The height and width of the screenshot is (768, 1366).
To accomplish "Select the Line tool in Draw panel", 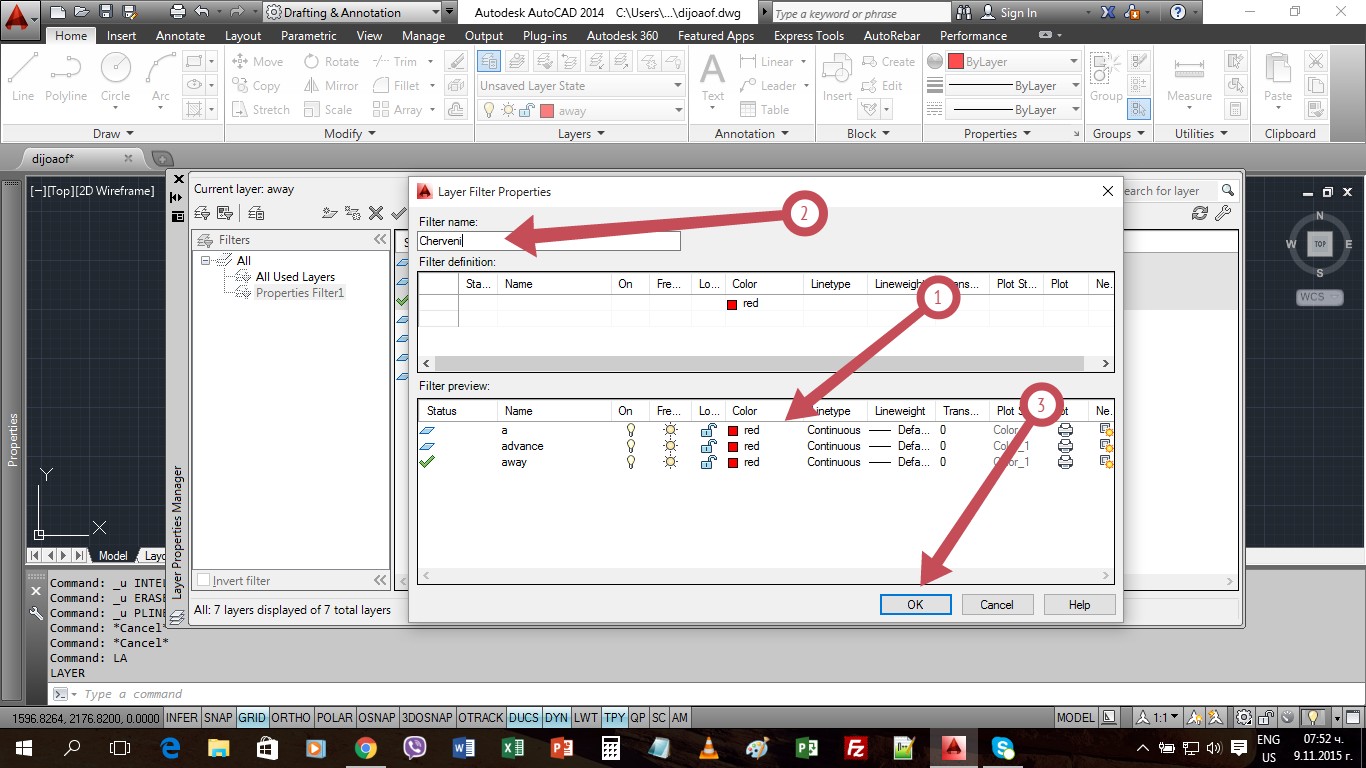I will pyautogui.click(x=23, y=76).
